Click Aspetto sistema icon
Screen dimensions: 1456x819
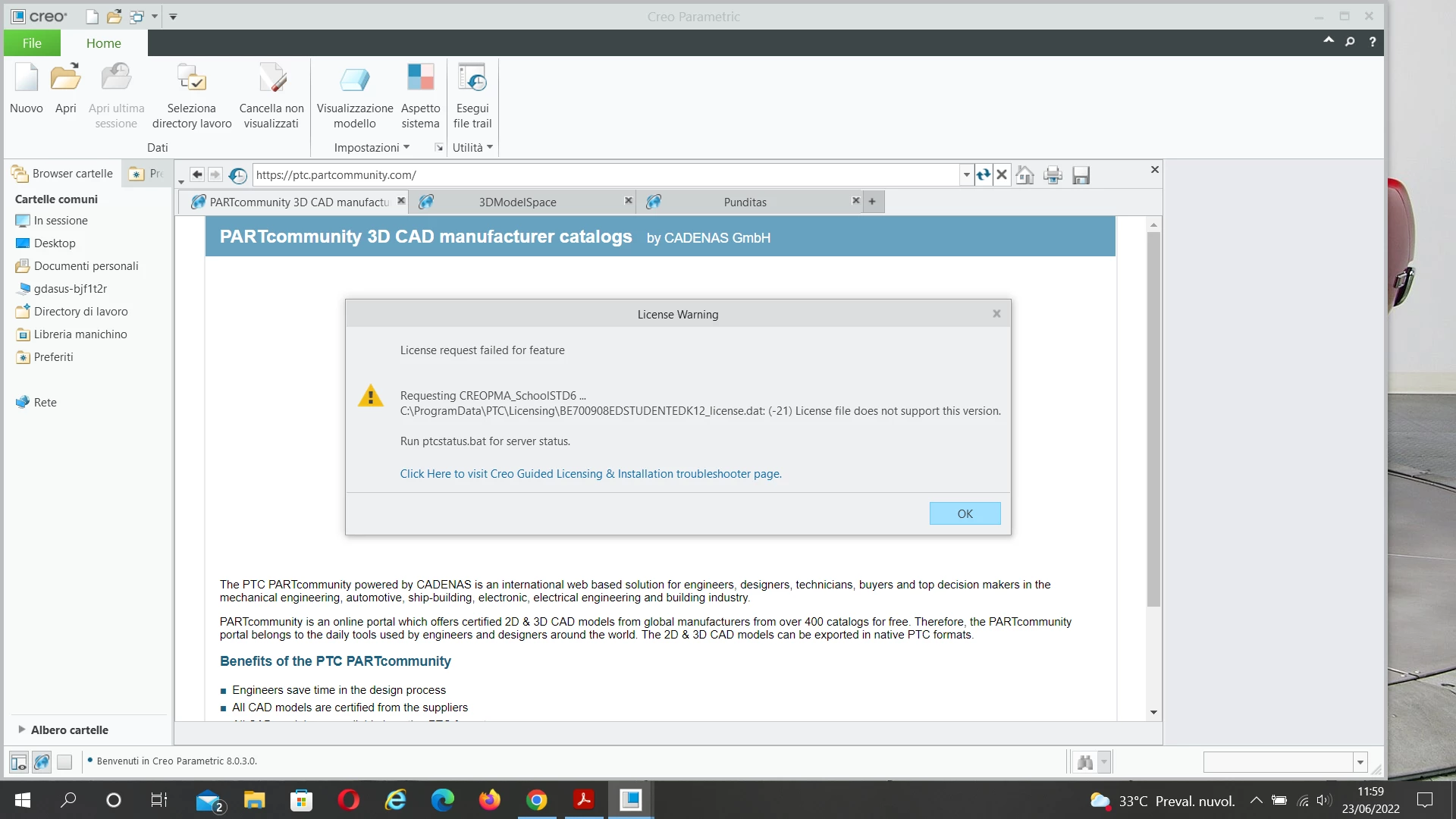click(x=420, y=79)
